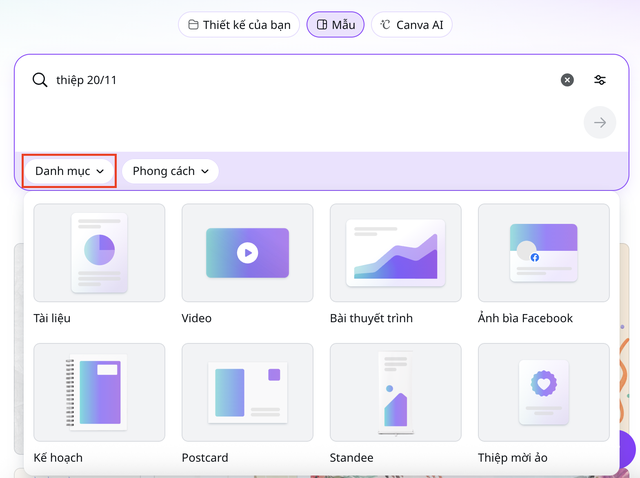Choose the Bài thuyết trình category card

(x=396, y=253)
